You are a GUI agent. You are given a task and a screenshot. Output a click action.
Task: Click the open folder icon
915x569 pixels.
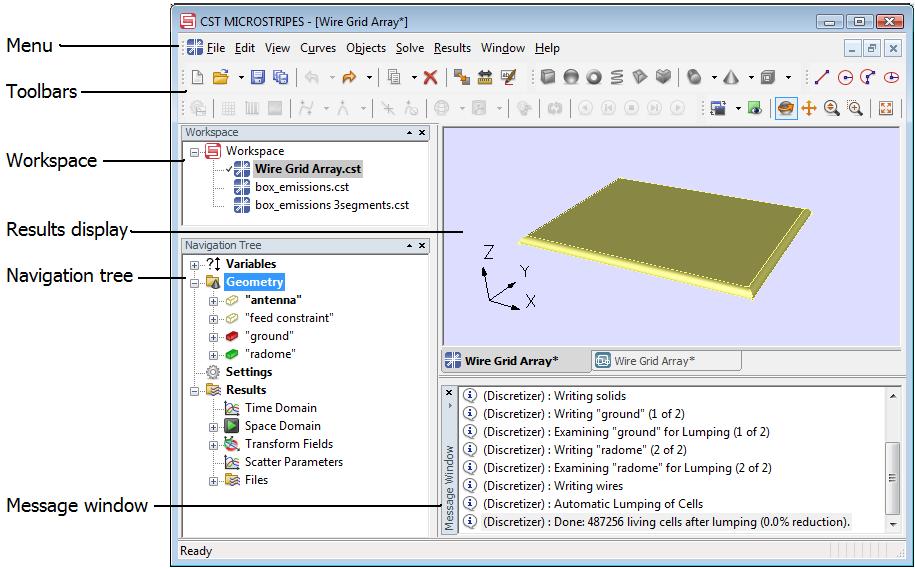[x=221, y=77]
